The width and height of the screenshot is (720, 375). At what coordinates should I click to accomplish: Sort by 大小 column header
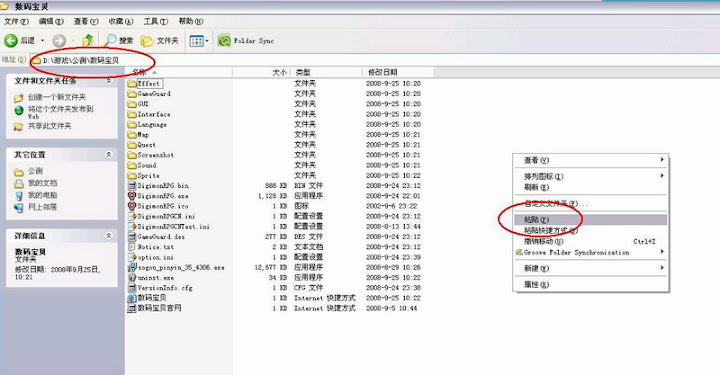[262, 72]
